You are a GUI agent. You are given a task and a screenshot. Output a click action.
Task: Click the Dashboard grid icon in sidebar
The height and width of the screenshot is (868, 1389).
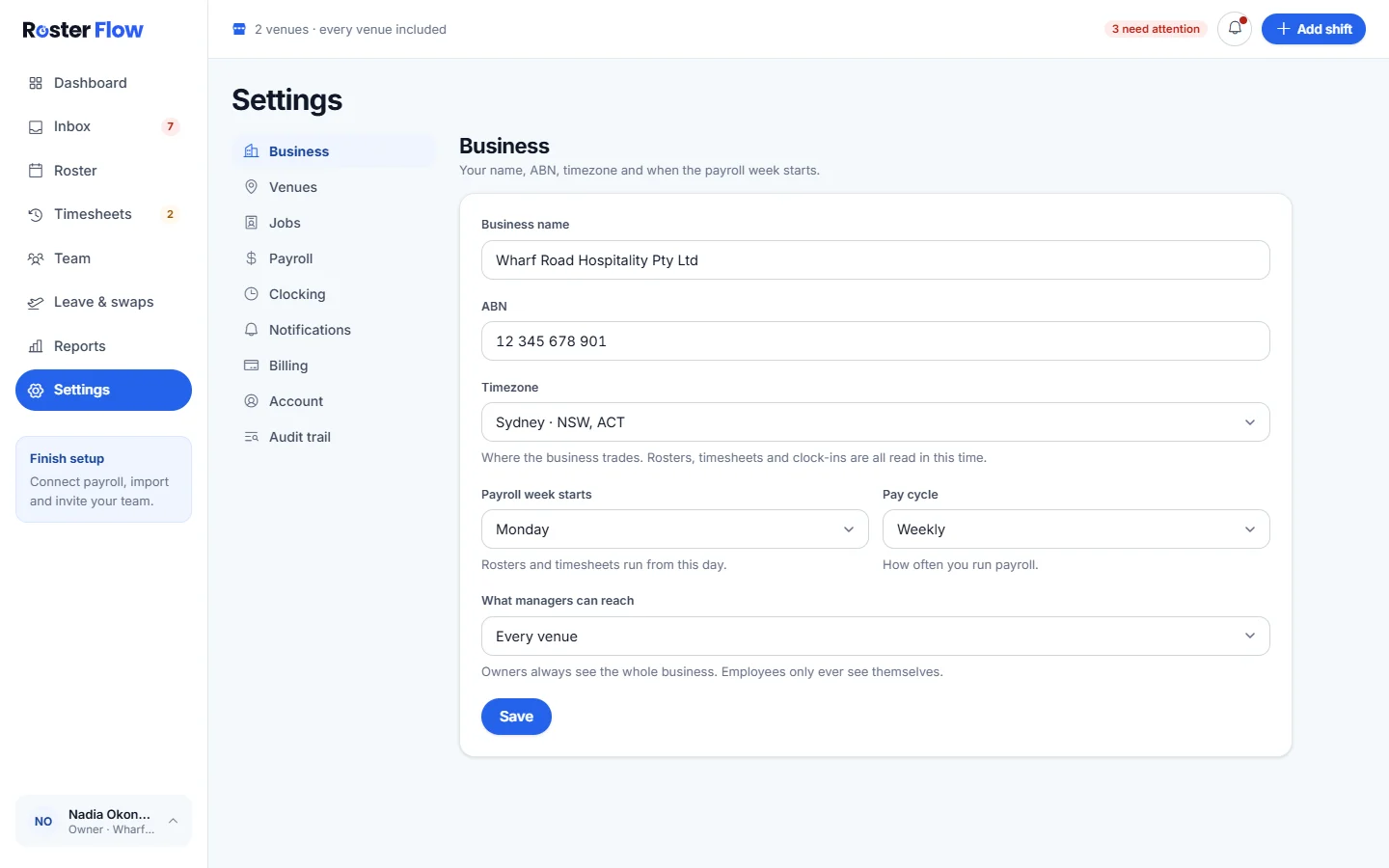(36, 83)
